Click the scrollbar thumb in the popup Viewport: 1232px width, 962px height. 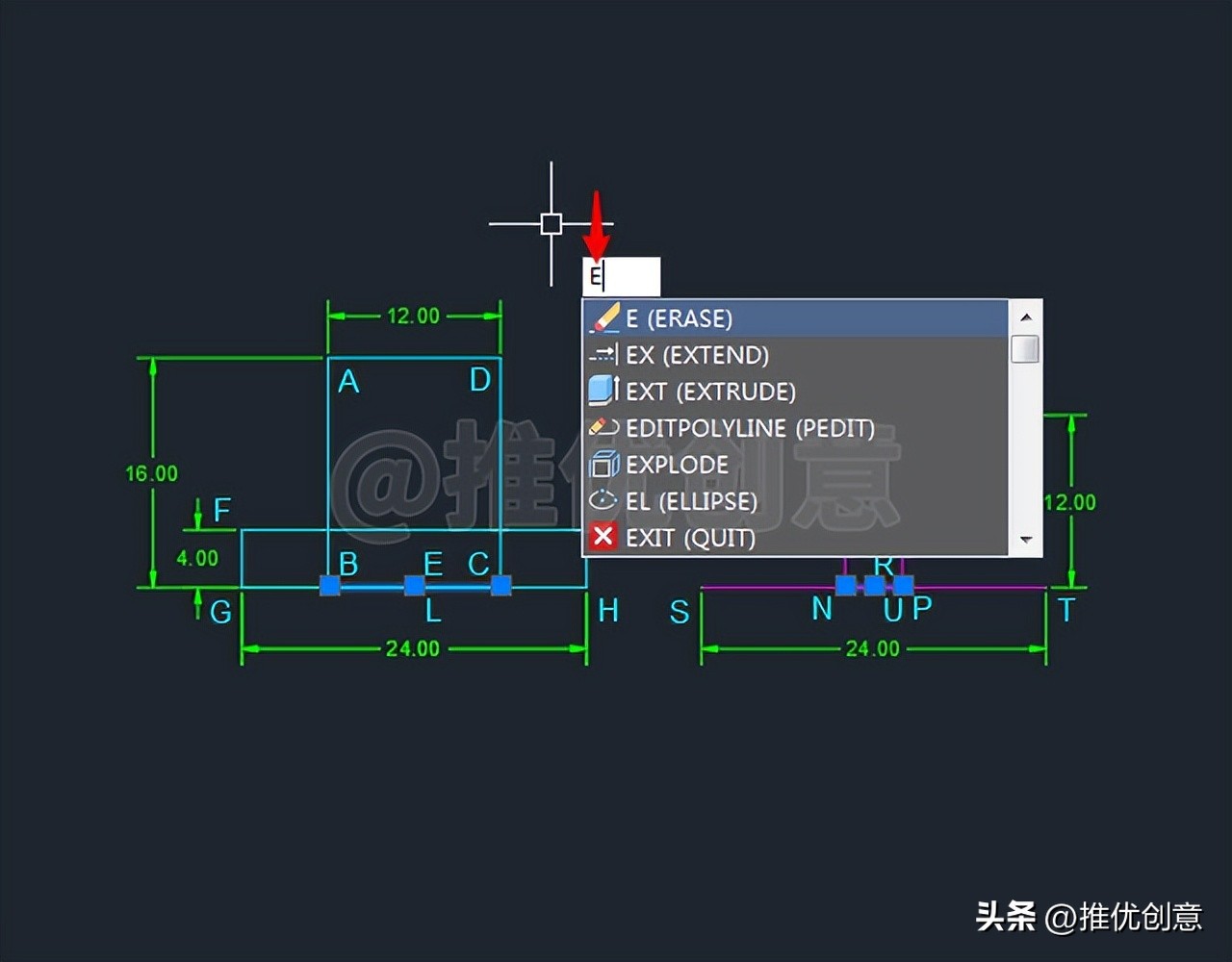1024,346
